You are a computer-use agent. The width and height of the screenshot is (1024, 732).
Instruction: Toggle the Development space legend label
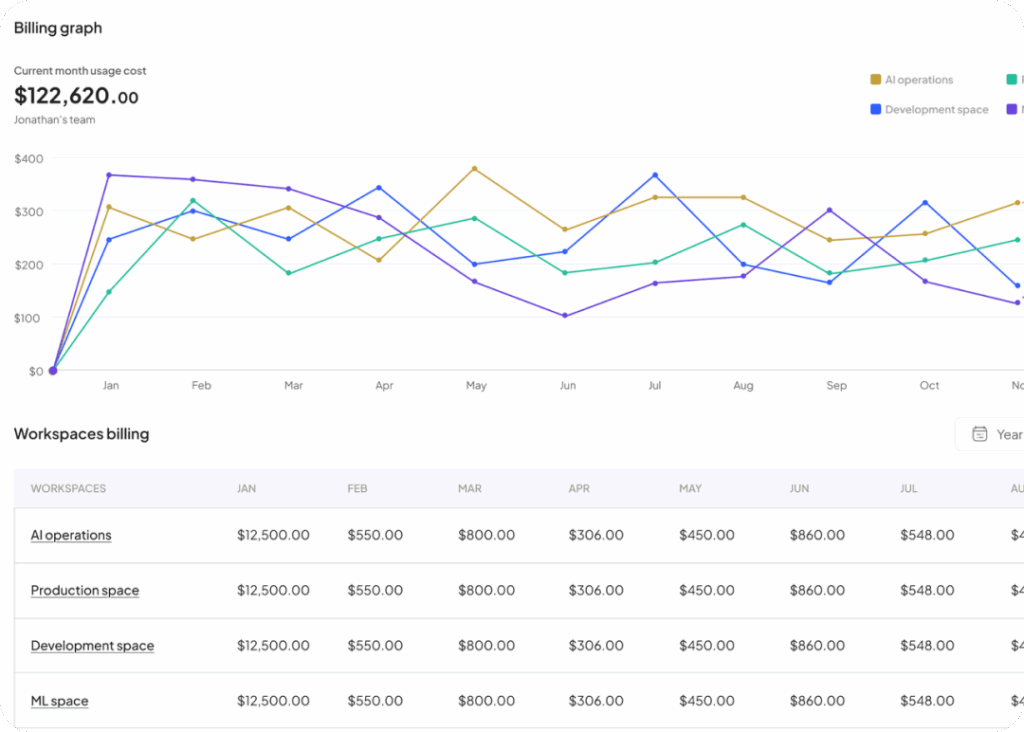pyautogui.click(x=936, y=110)
